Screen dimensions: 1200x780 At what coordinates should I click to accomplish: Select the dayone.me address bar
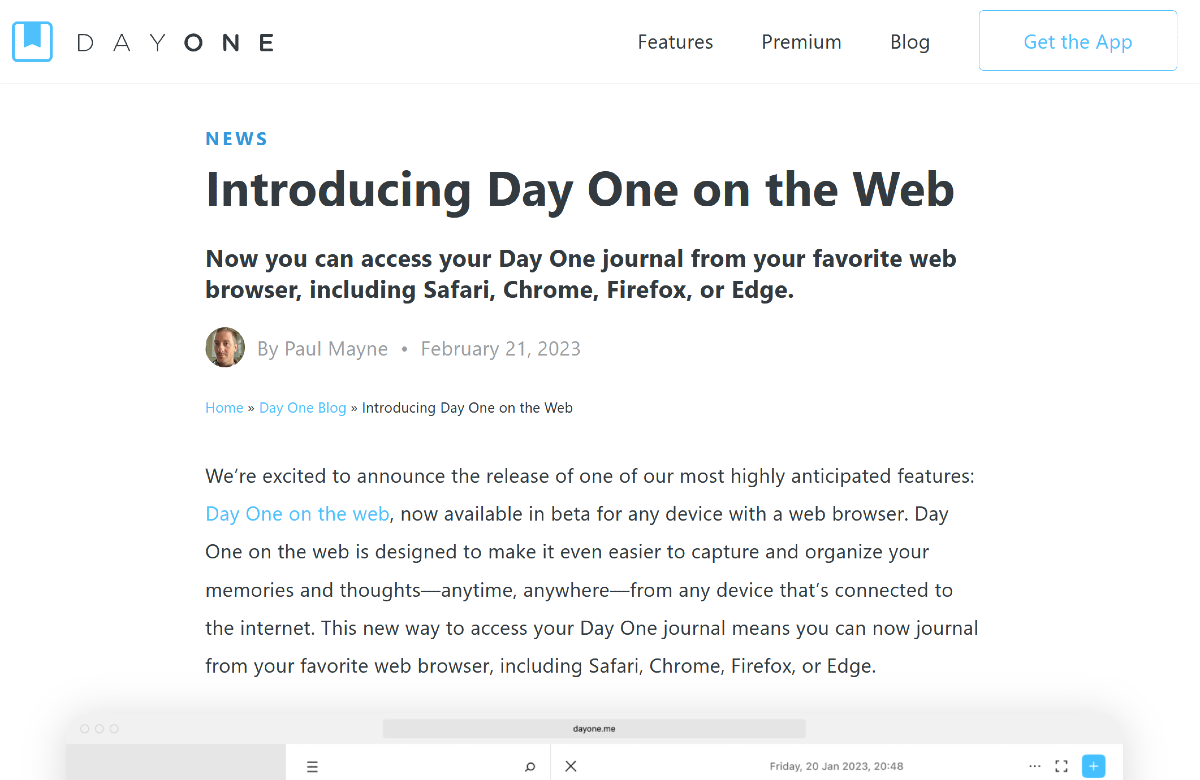click(594, 728)
